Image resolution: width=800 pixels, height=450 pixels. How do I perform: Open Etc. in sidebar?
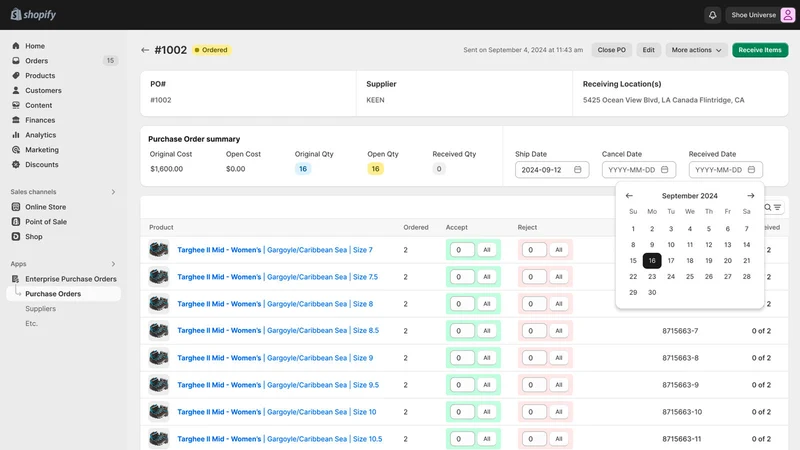[x=31, y=323]
